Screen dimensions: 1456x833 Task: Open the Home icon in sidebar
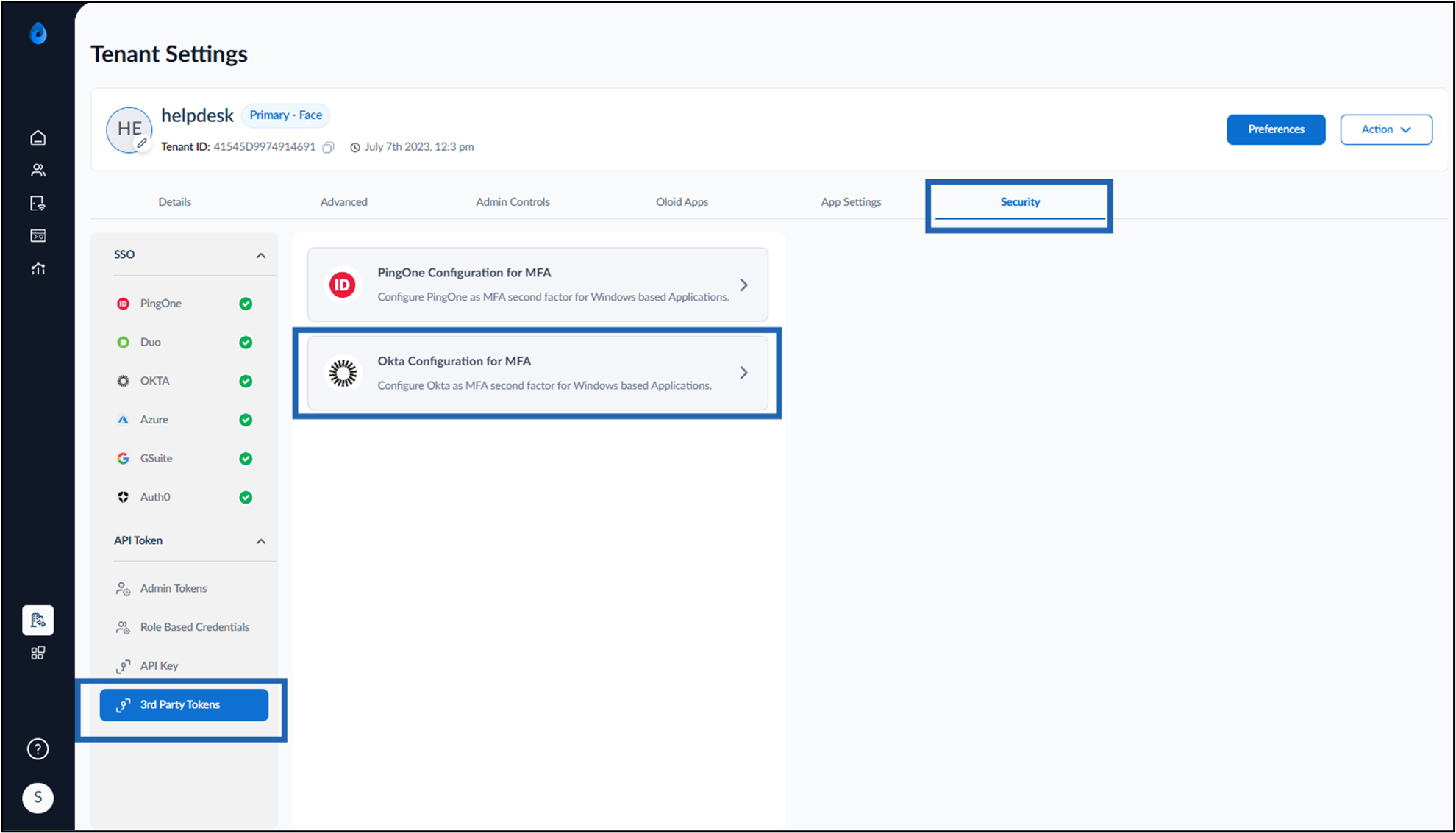pyautogui.click(x=38, y=137)
